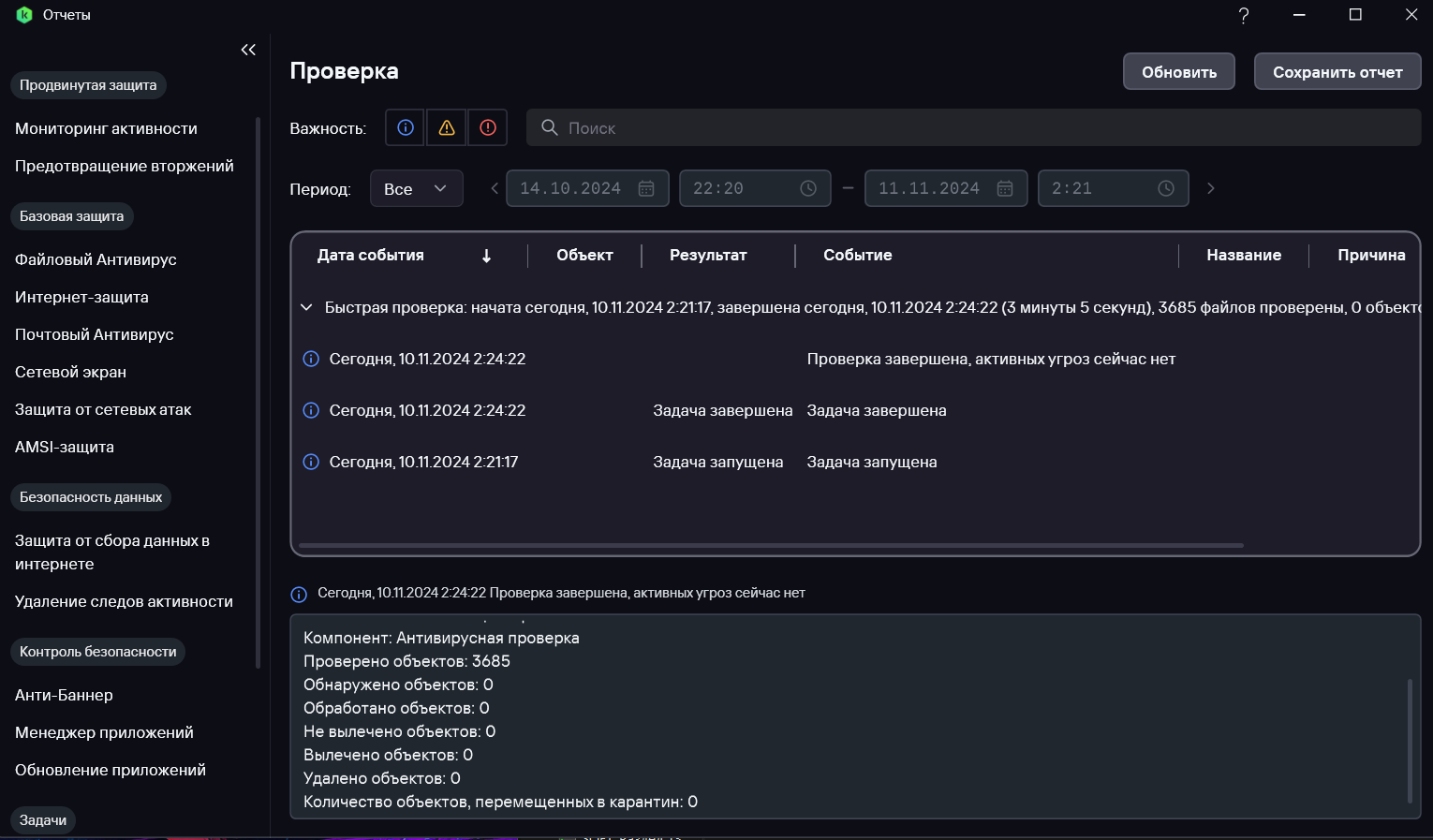The image size is (1433, 840).
Task: Collapse the sidebar with double-chevron icon
Action: 248,50
